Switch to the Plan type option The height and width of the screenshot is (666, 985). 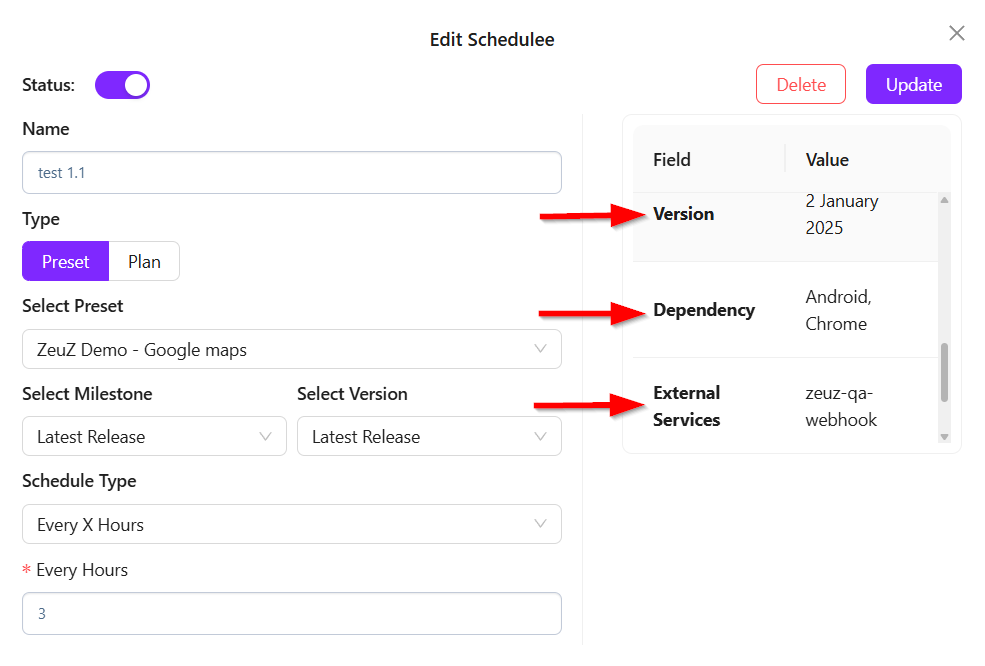pos(144,262)
